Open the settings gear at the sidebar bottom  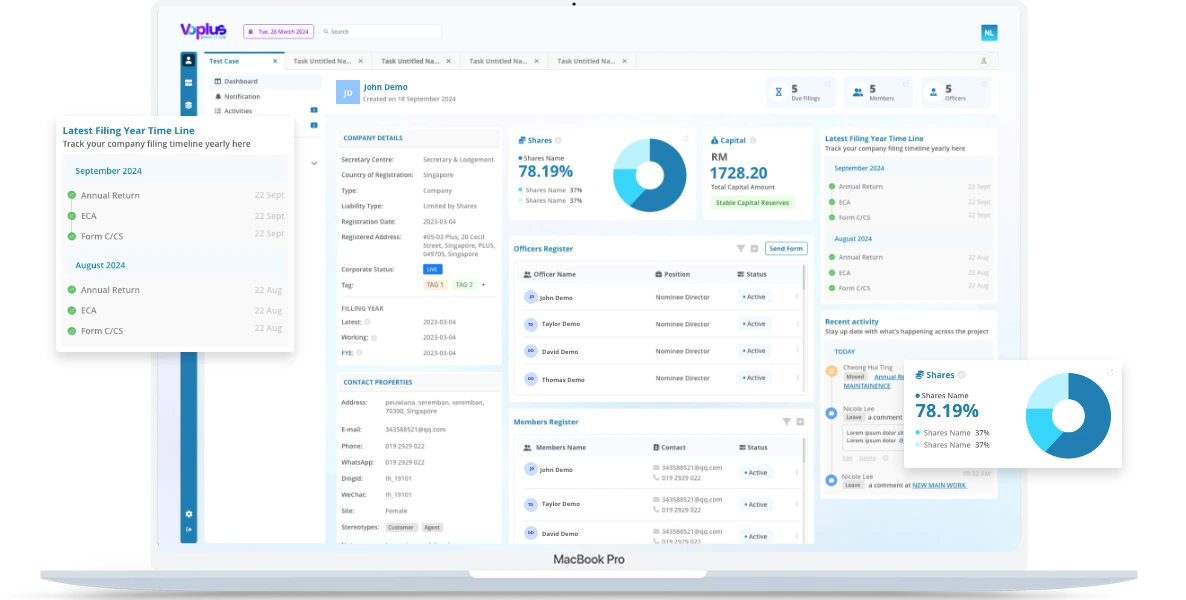188,514
